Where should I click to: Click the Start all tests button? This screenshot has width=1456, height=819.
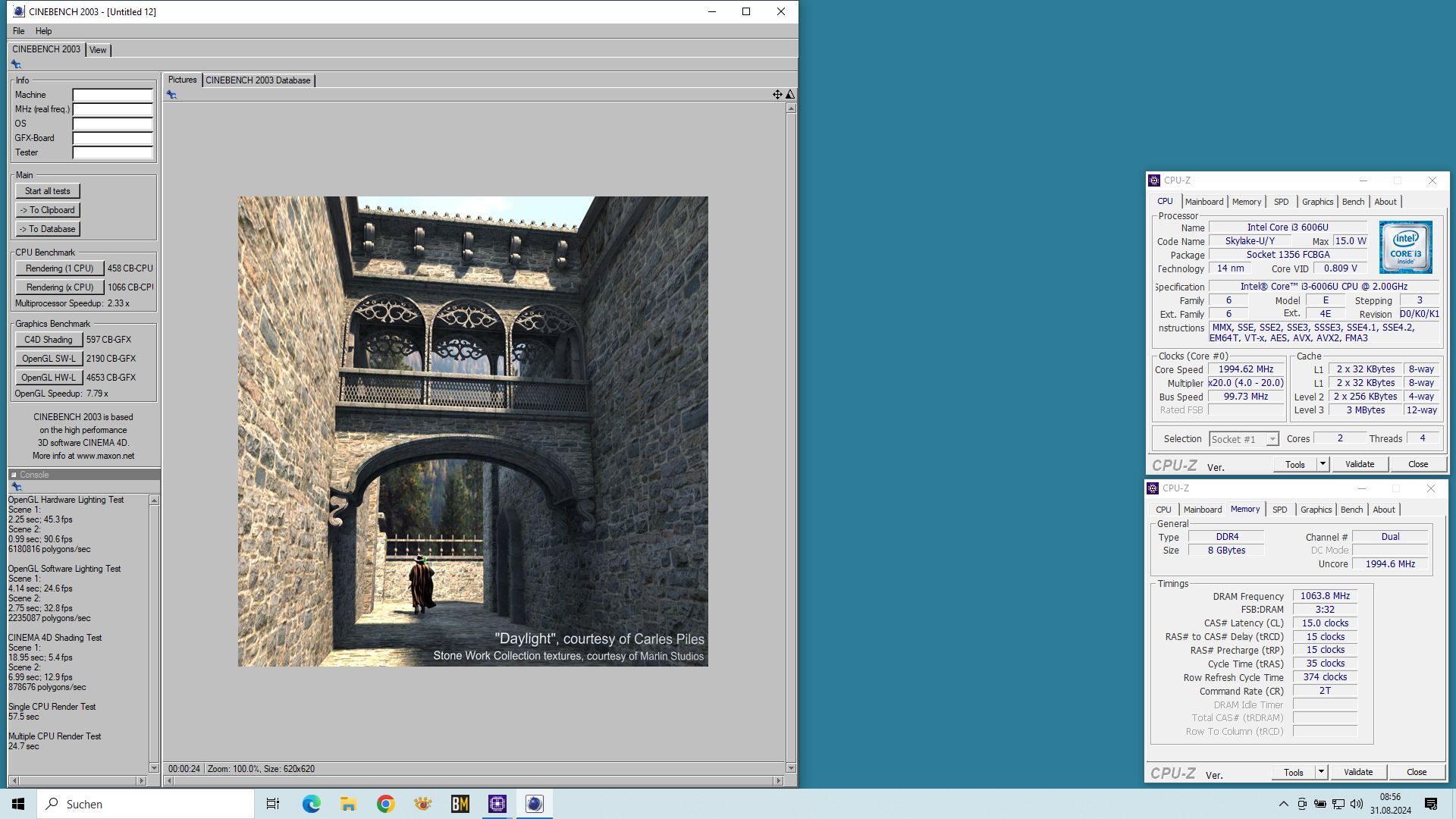tap(48, 191)
